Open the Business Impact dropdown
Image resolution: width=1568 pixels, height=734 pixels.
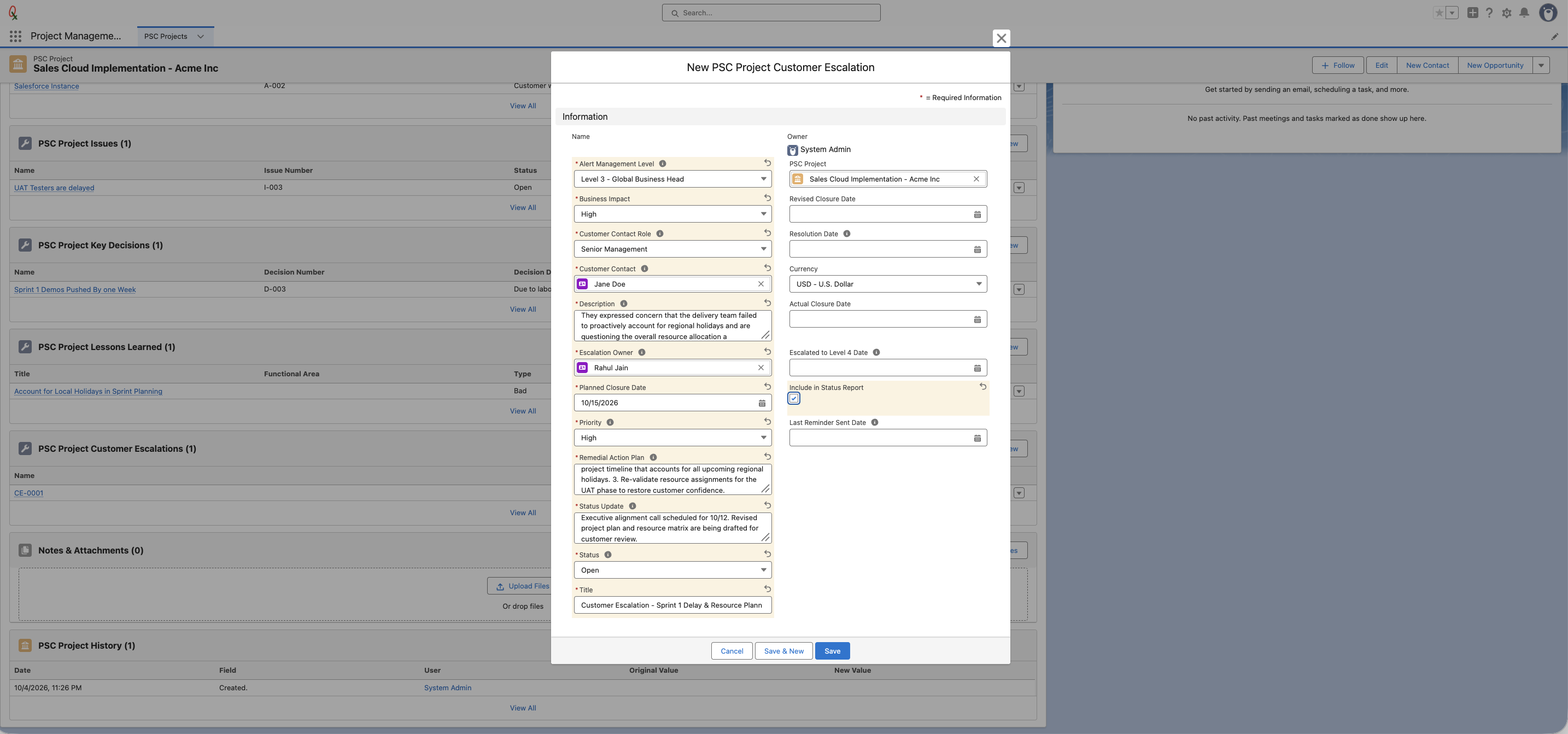point(672,214)
